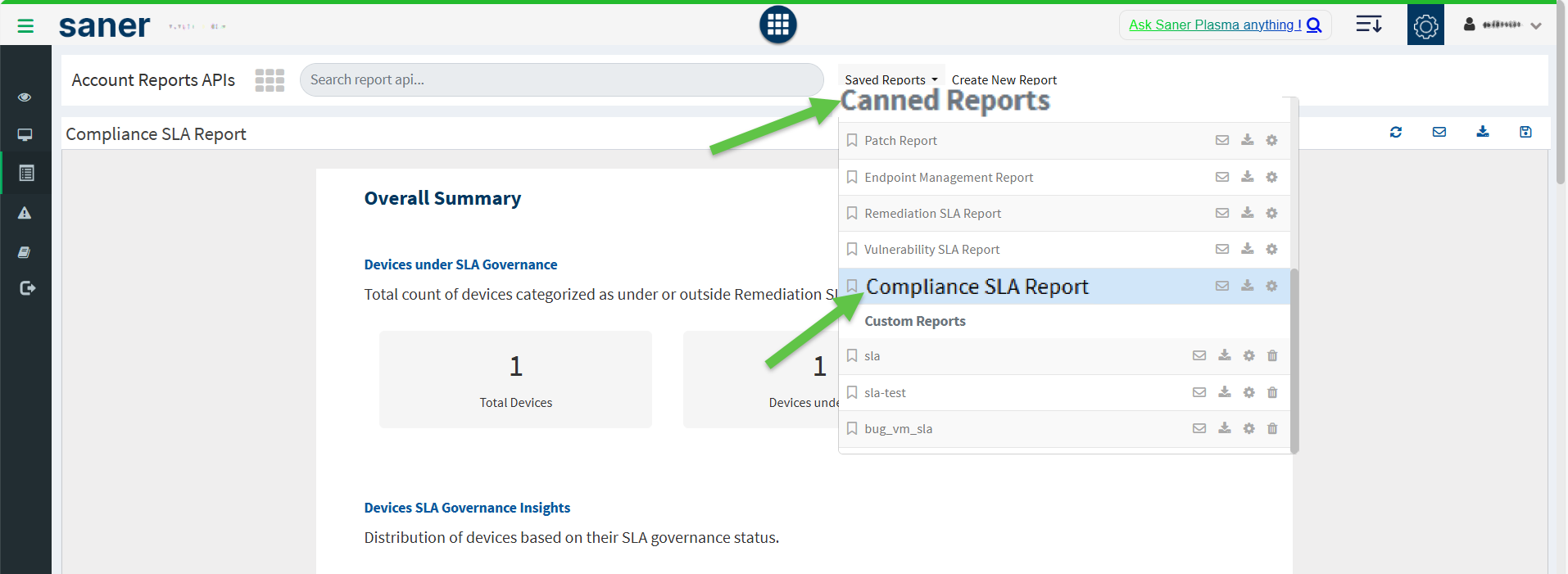Screen dimensions: 1568x574
Task: Click Create New Report
Action: point(1004,79)
